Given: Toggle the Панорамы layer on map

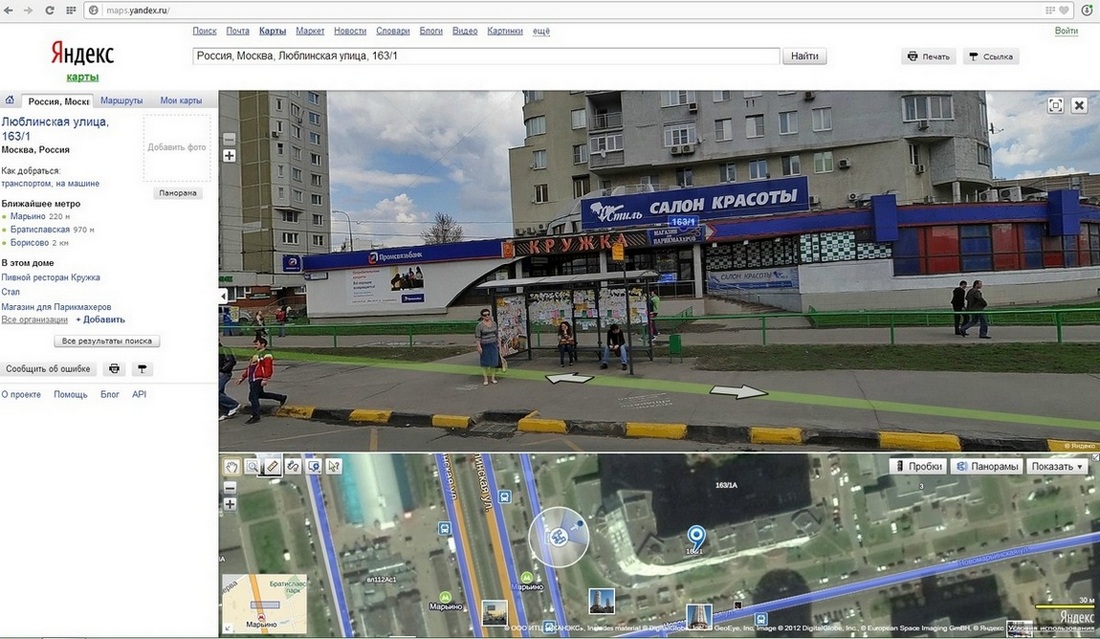Looking at the screenshot, I should [x=987, y=466].
